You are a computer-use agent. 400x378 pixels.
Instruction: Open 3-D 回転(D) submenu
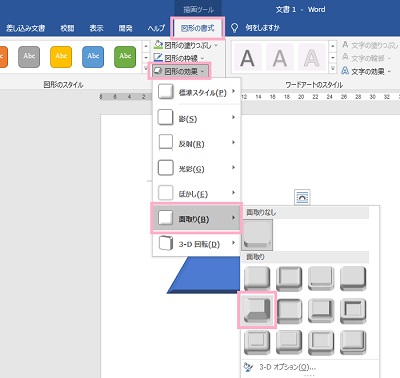[x=197, y=244]
